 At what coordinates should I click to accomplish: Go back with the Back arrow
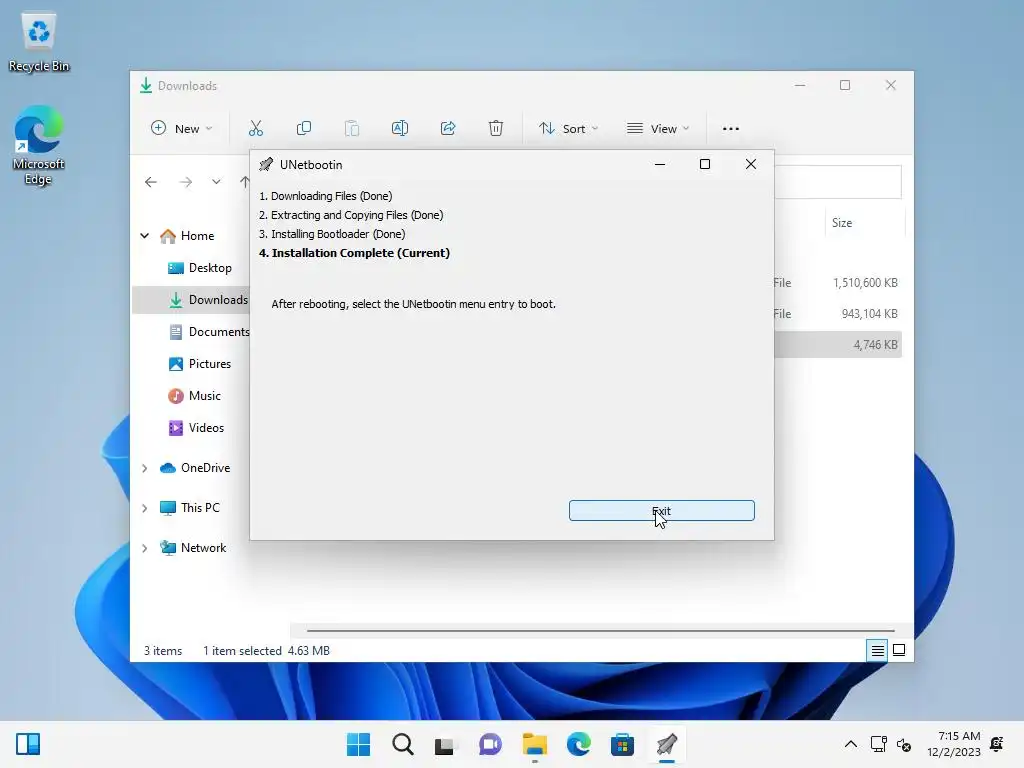coord(151,182)
